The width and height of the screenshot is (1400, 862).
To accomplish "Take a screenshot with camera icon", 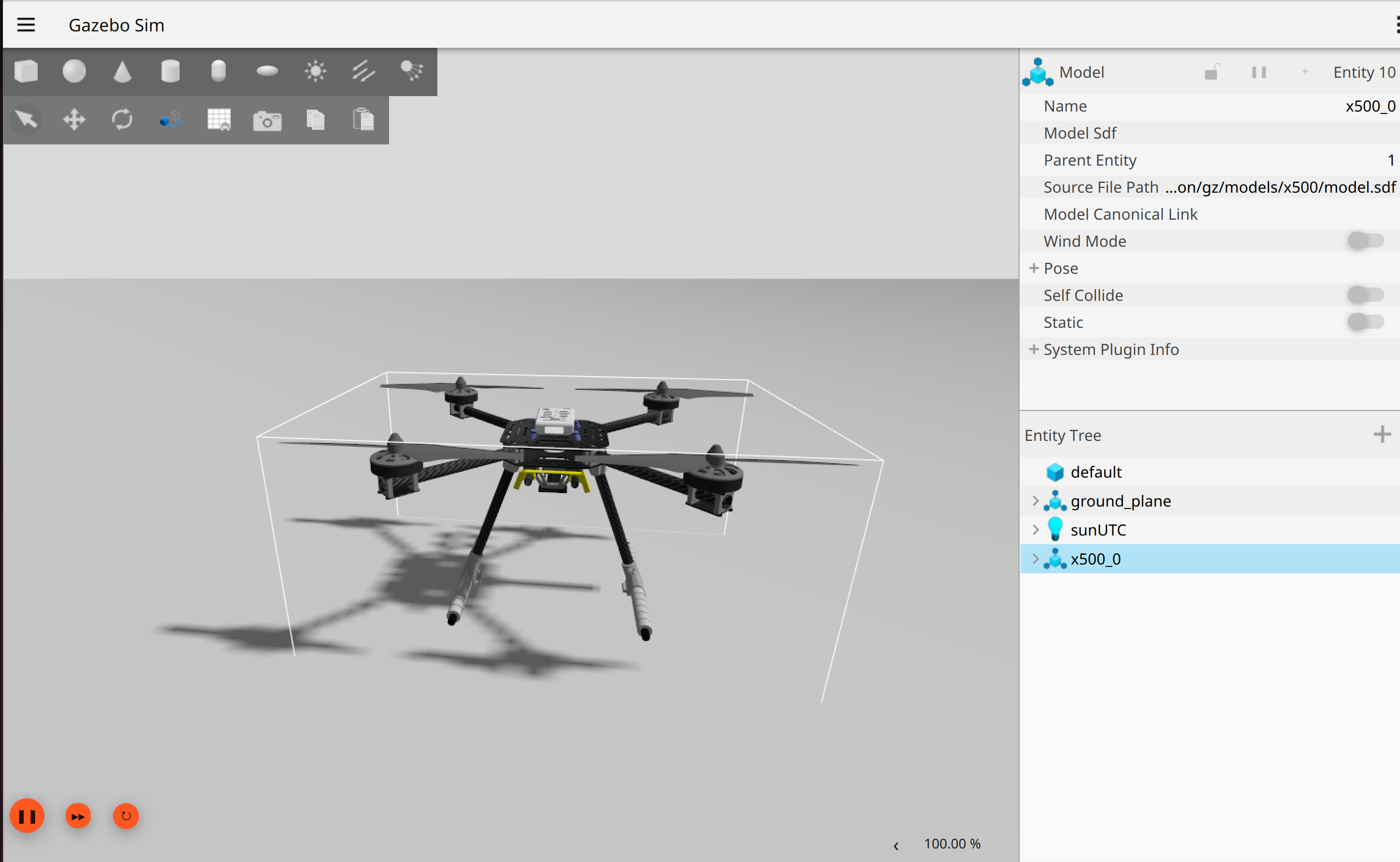I will click(x=267, y=121).
